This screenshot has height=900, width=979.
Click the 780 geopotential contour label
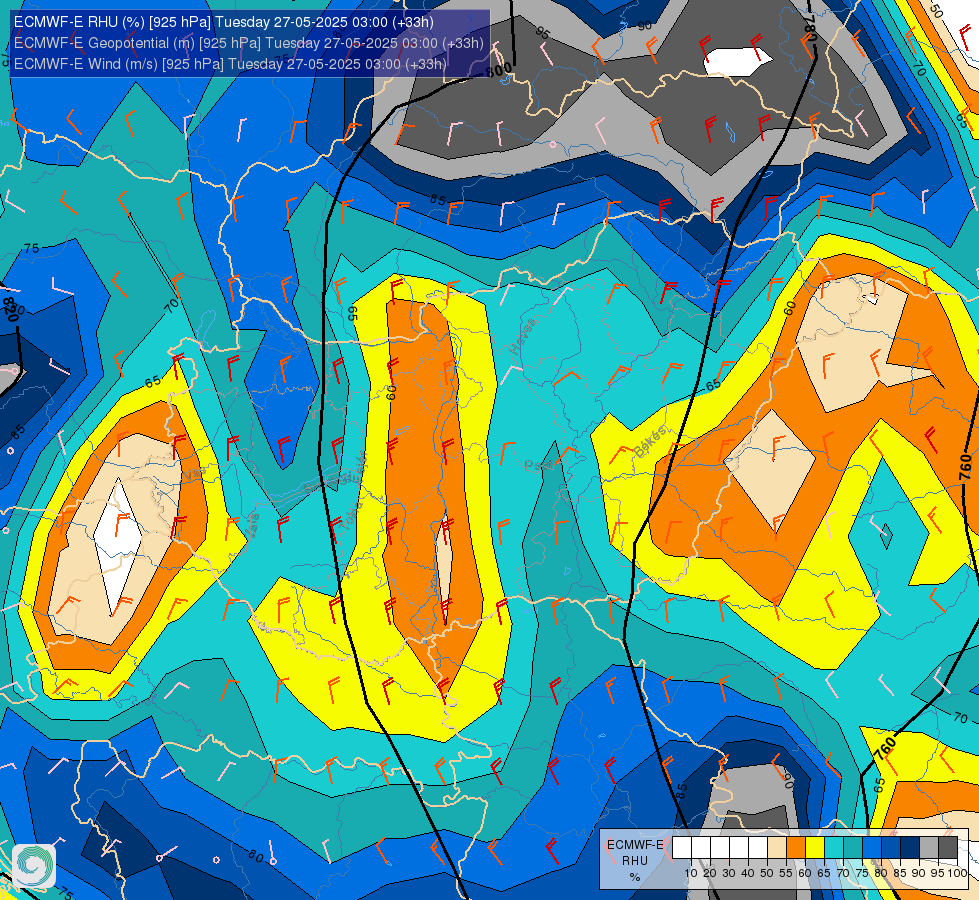[810, 26]
